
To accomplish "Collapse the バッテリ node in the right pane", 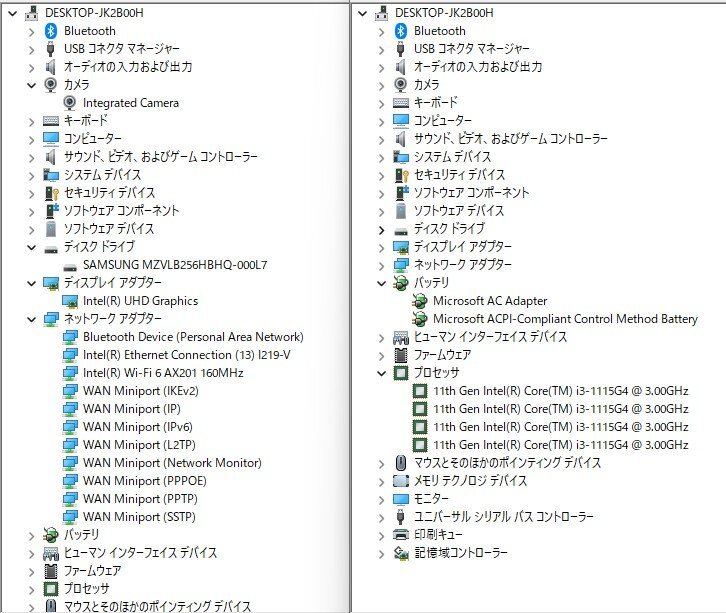I will (x=382, y=283).
